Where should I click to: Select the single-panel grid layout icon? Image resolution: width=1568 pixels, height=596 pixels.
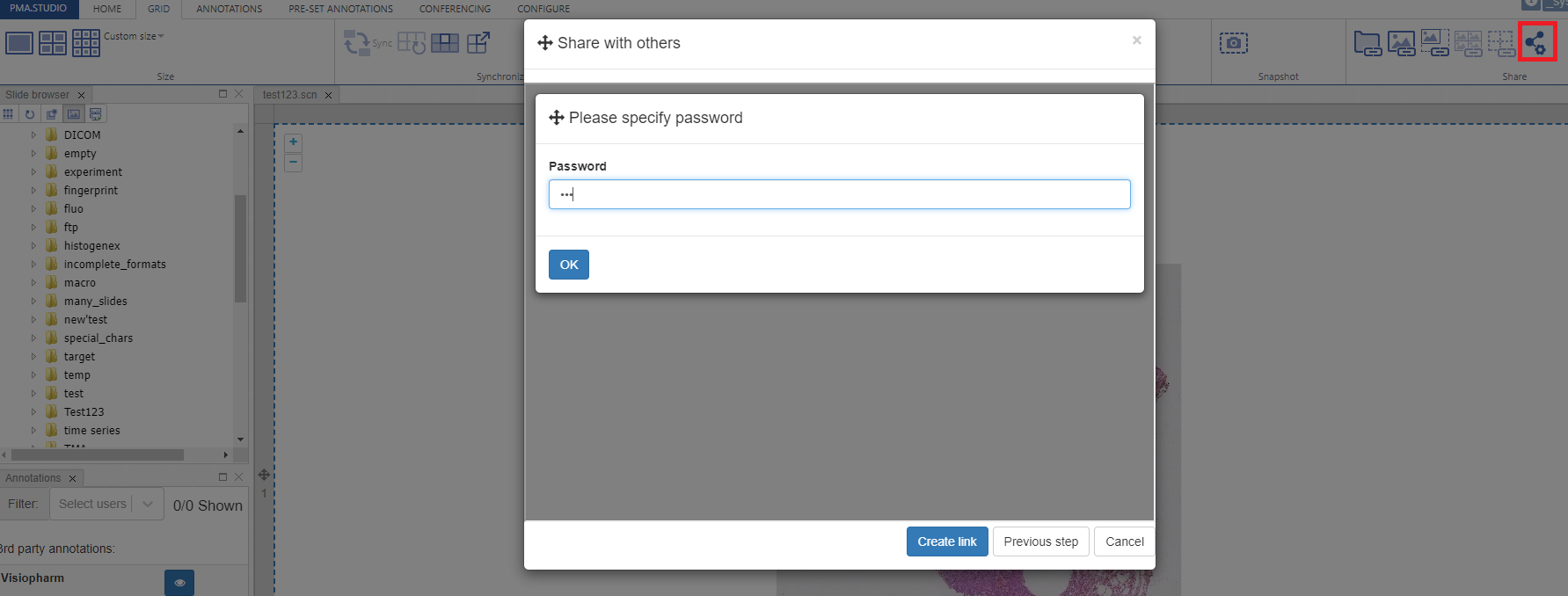[x=19, y=42]
